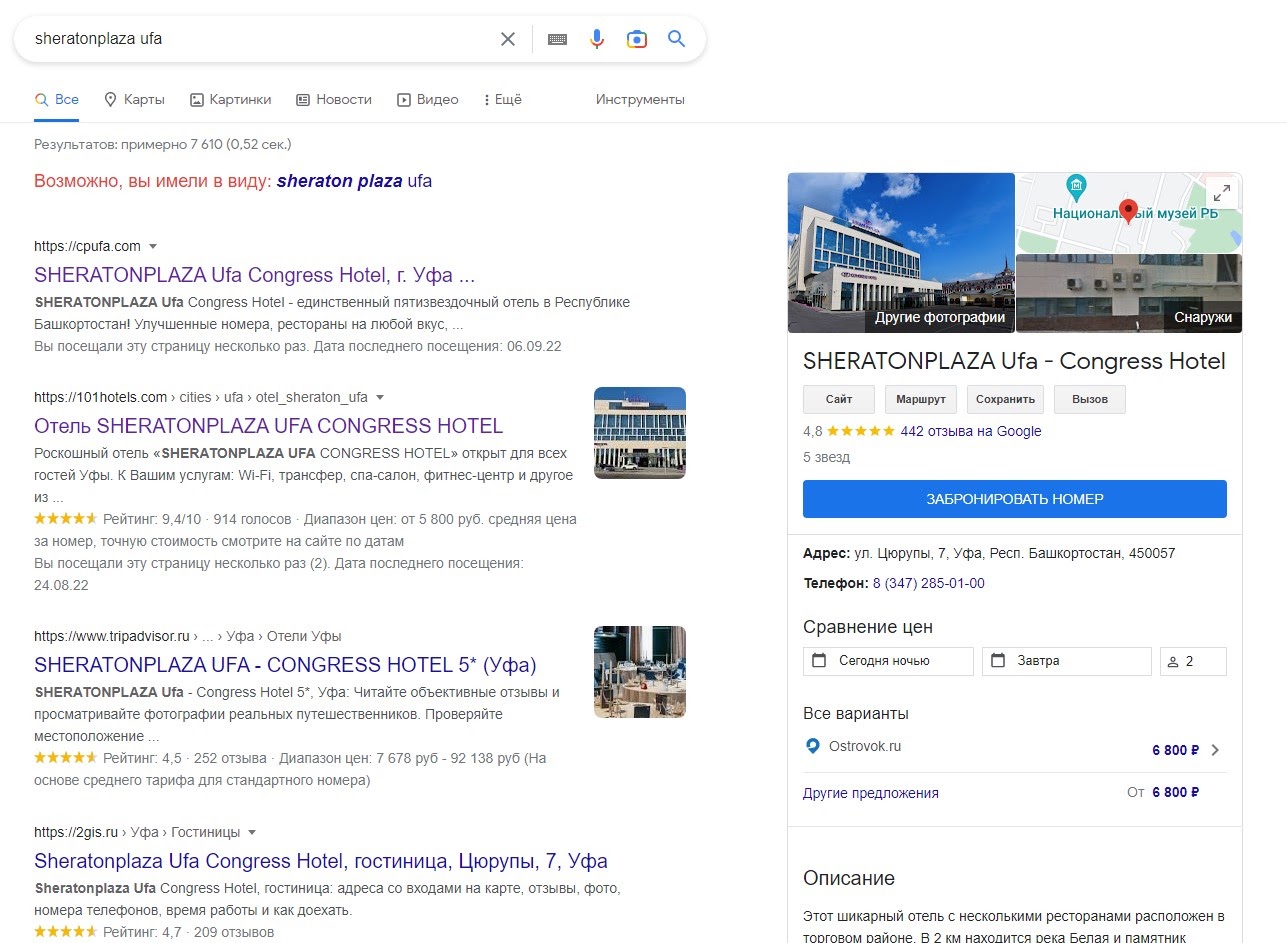Open the 442 отзыва на Google link
1287x943 pixels.
(971, 431)
